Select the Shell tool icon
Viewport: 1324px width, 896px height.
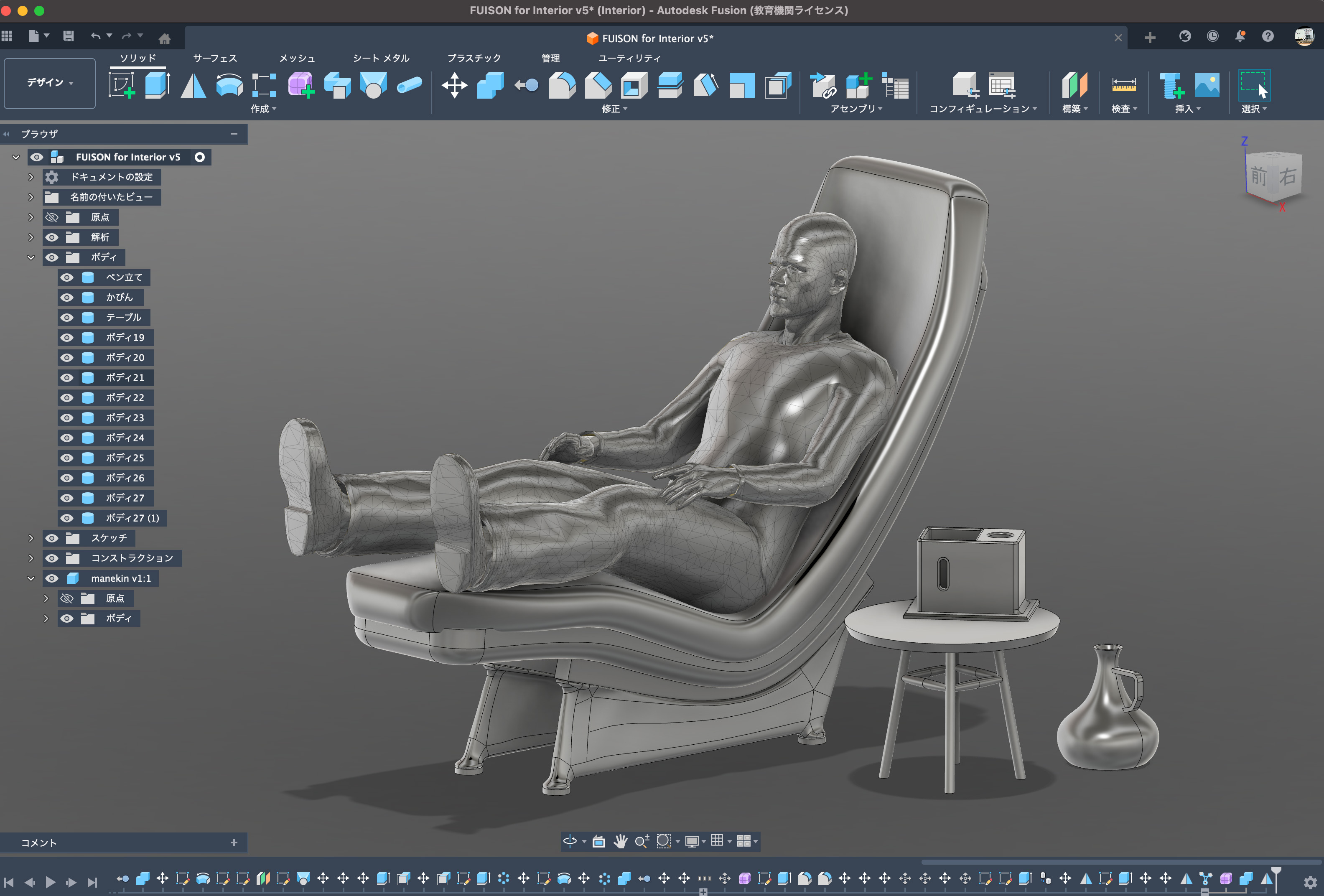(x=634, y=85)
